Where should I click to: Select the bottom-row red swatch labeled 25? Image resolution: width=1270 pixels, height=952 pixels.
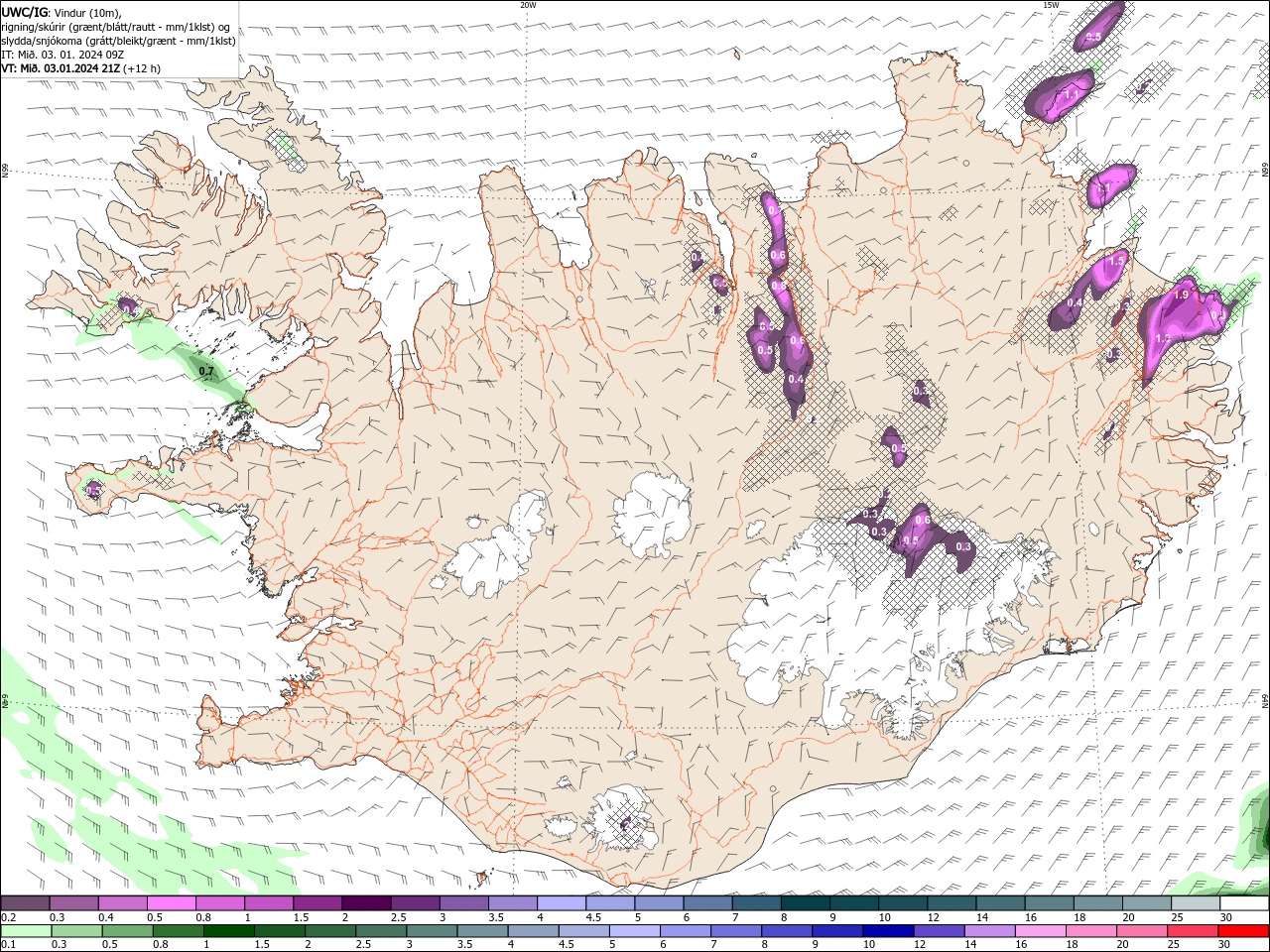[1193, 931]
